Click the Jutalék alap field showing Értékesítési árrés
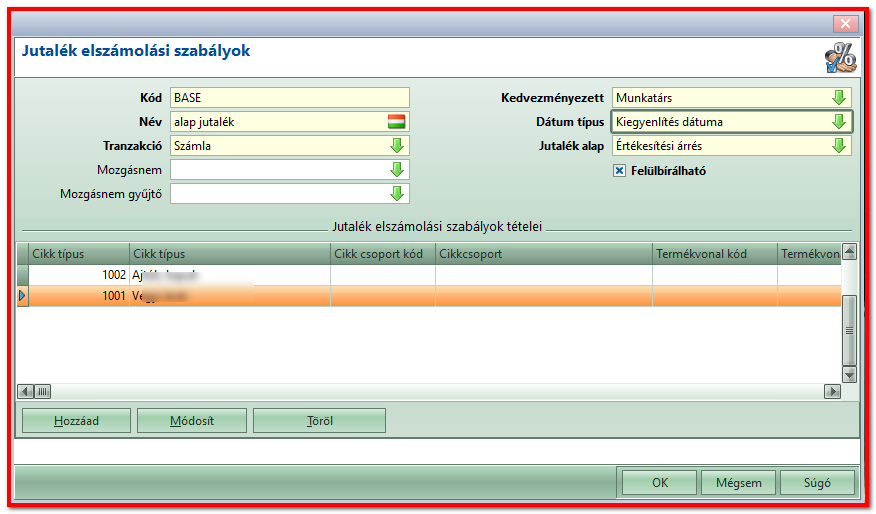 point(732,146)
